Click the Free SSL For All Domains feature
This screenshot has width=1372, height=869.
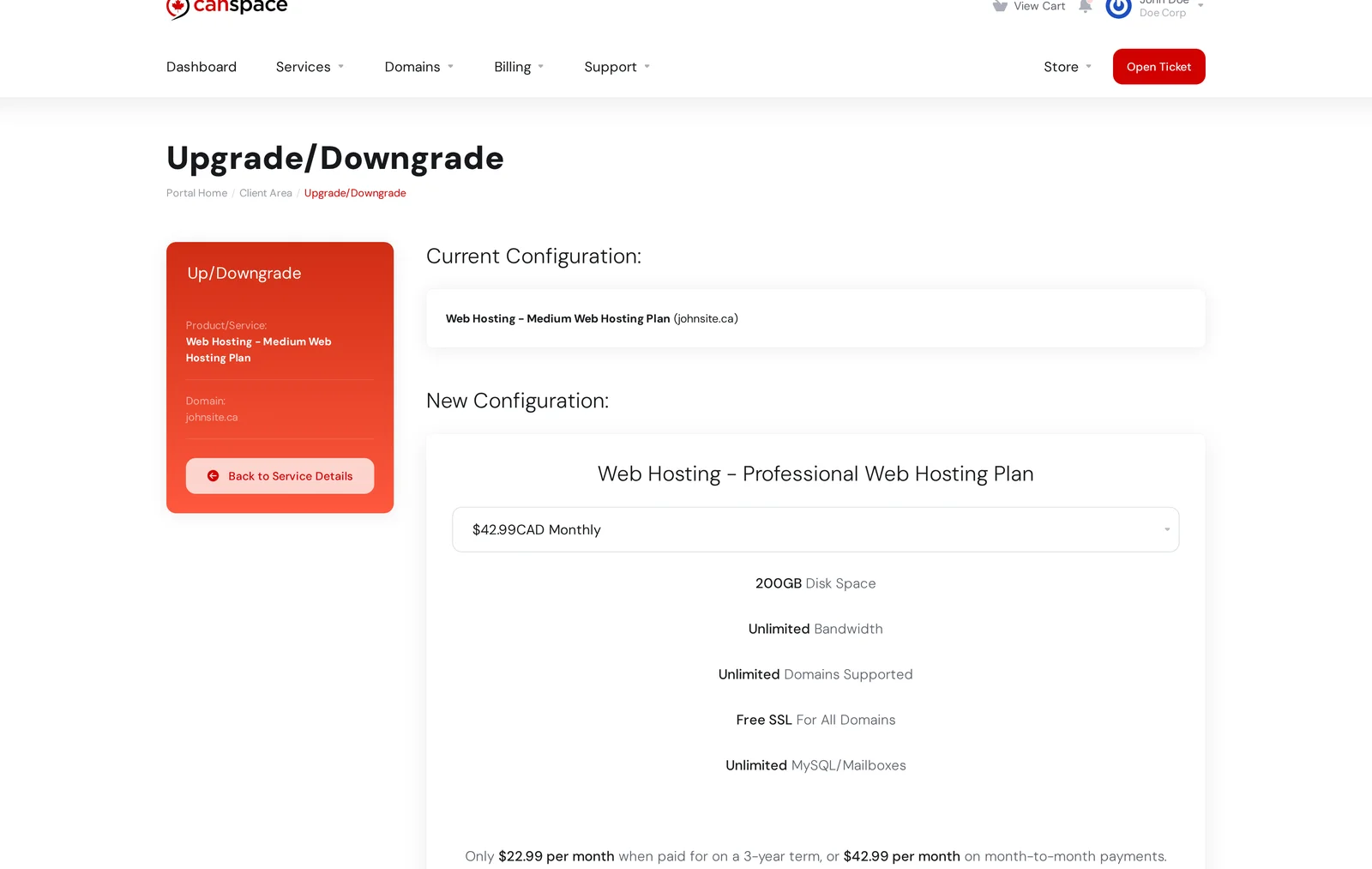pyautogui.click(x=815, y=720)
